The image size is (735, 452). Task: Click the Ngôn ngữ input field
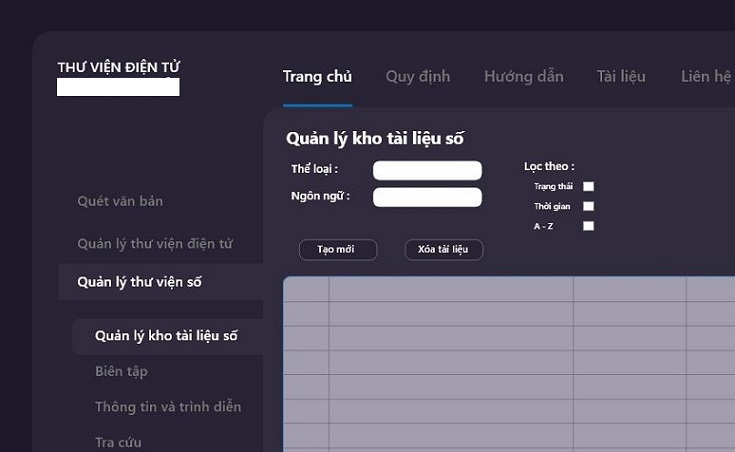tap(427, 197)
